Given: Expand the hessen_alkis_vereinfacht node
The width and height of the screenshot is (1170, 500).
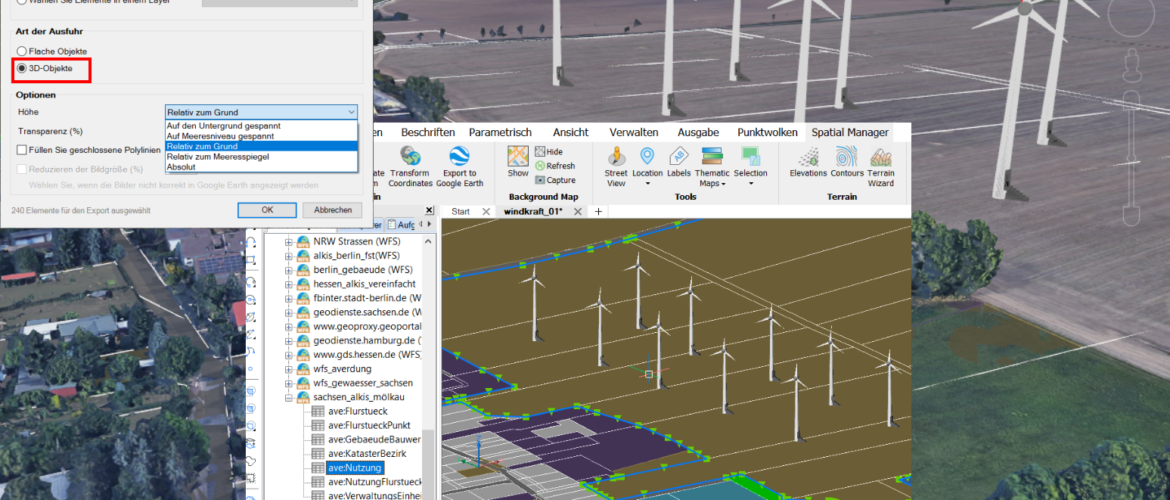Looking at the screenshot, I should pyautogui.click(x=289, y=284).
